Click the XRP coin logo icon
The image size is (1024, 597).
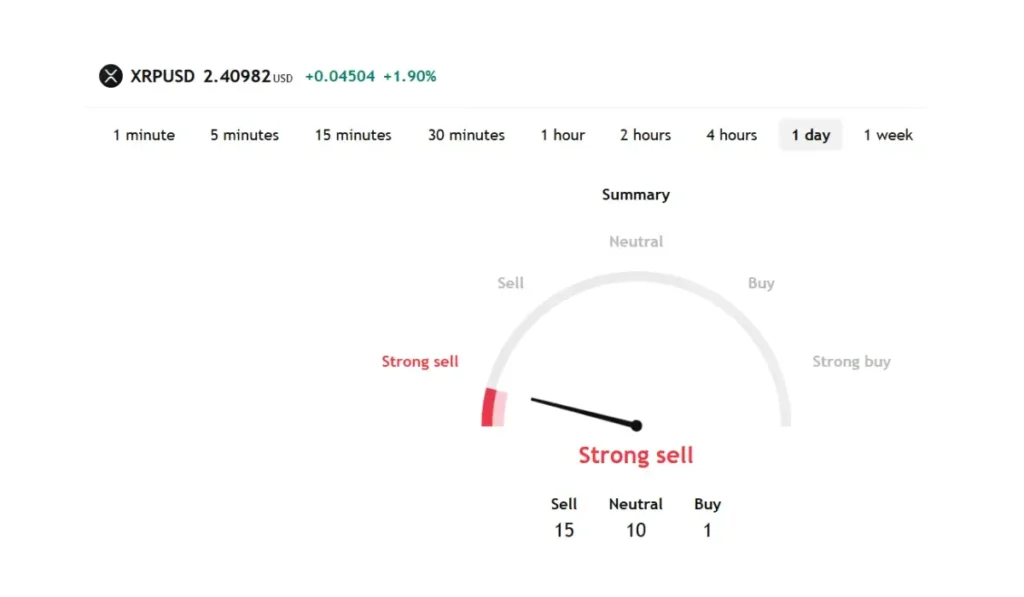110,76
